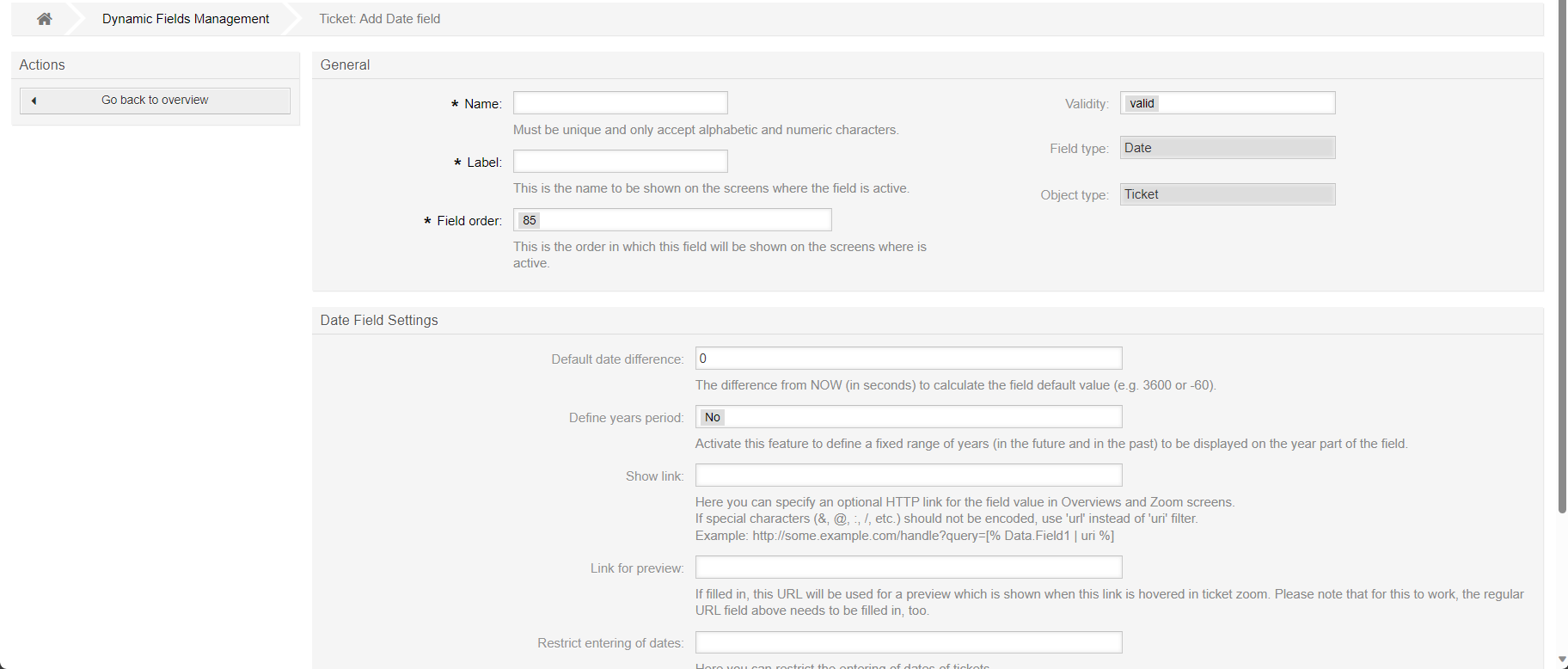Click the read-only Field type Date box
Image resolution: width=1568 pixels, height=669 pixels.
coord(1227,148)
